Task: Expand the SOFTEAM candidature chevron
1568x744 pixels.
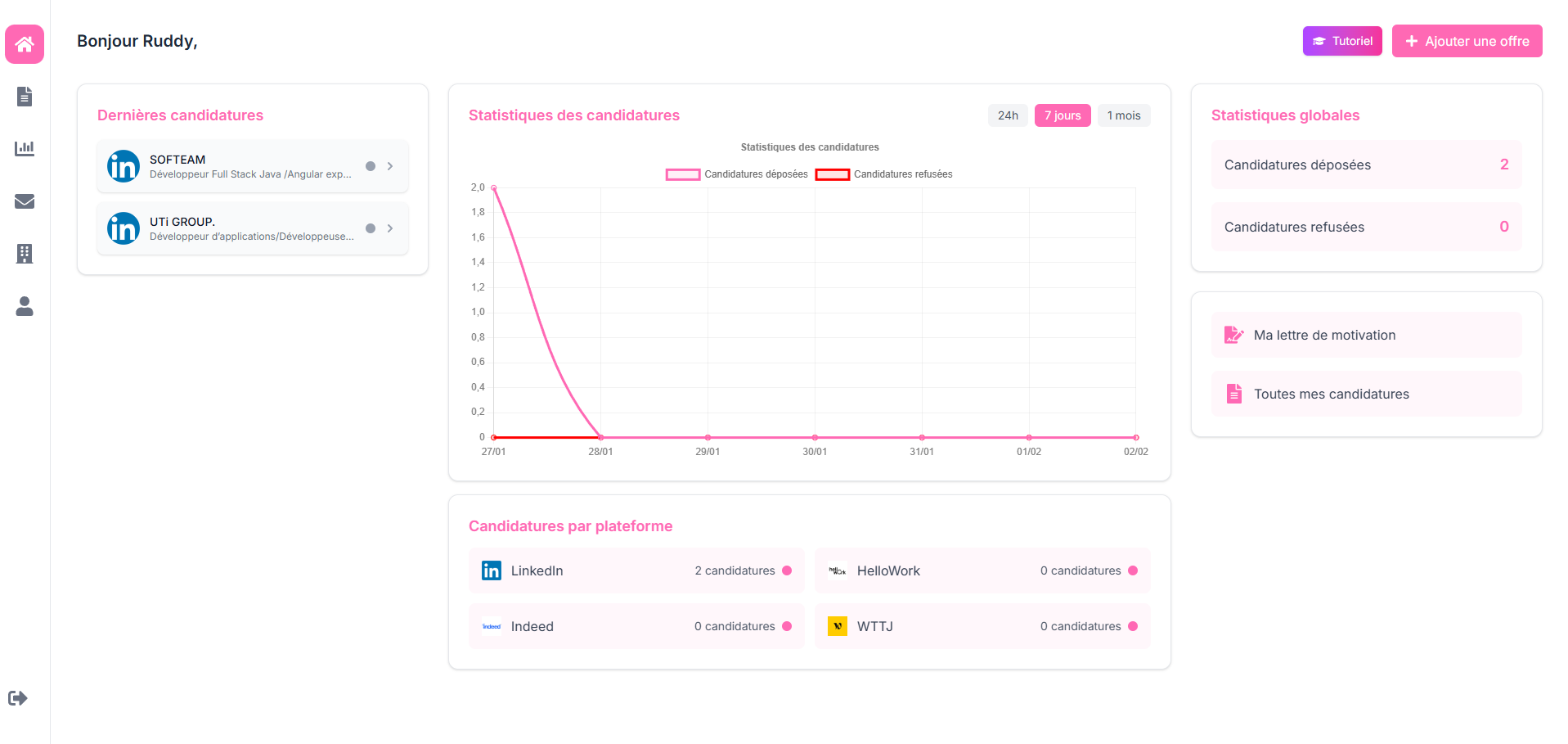Action: pyautogui.click(x=390, y=165)
